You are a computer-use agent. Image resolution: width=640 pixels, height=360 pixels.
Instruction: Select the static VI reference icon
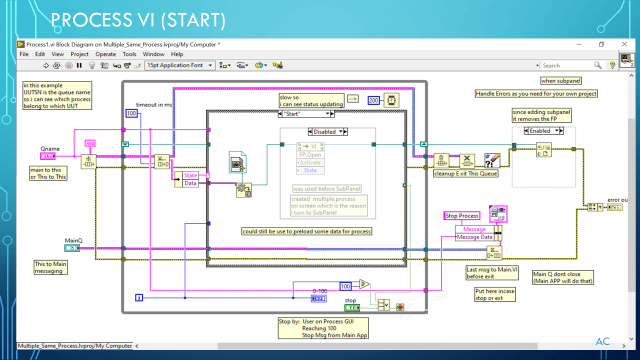coord(238,161)
